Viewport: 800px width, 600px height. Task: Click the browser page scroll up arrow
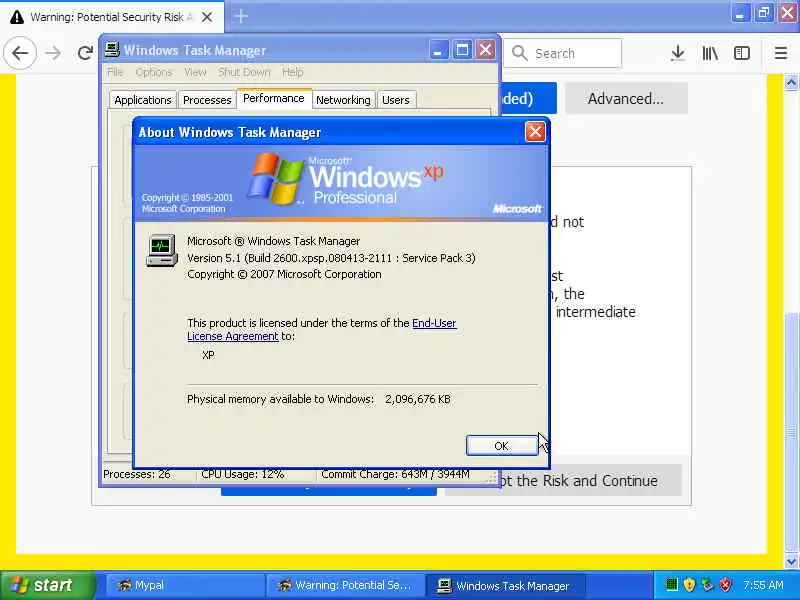point(791,82)
